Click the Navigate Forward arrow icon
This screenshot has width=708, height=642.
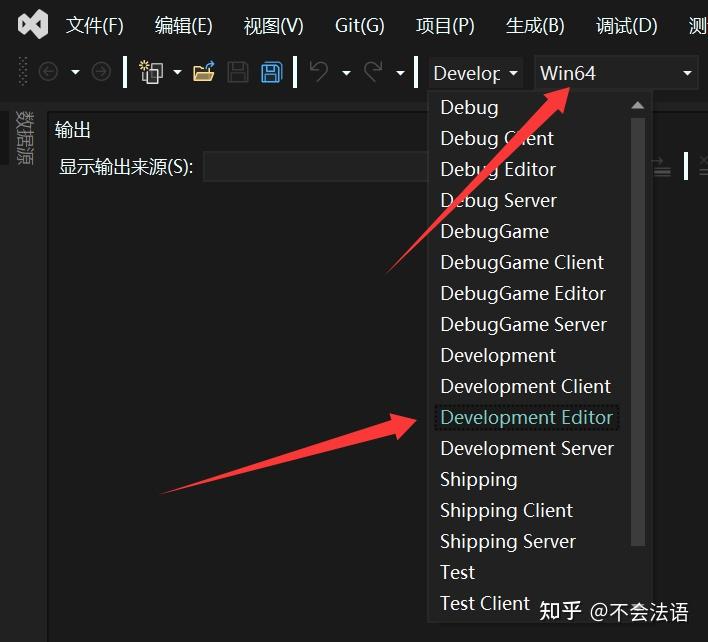[x=101, y=72]
